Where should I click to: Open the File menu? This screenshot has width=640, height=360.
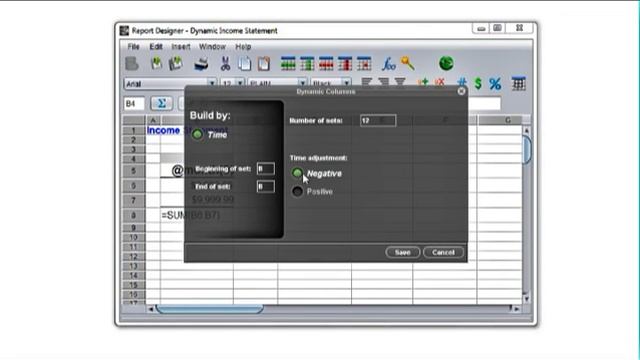pyautogui.click(x=133, y=47)
